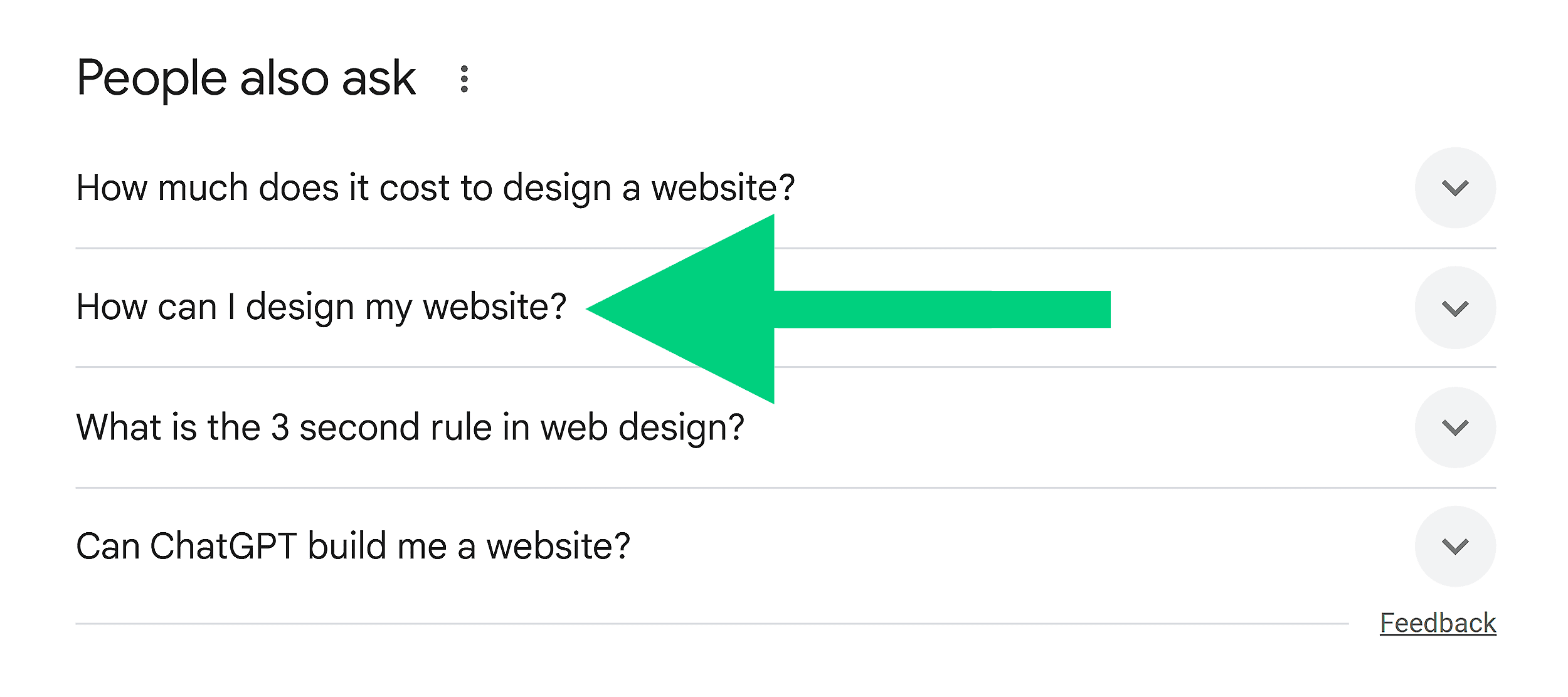
Task: Click the "Can ChatGPT build me a website?" text
Action: pos(352,546)
